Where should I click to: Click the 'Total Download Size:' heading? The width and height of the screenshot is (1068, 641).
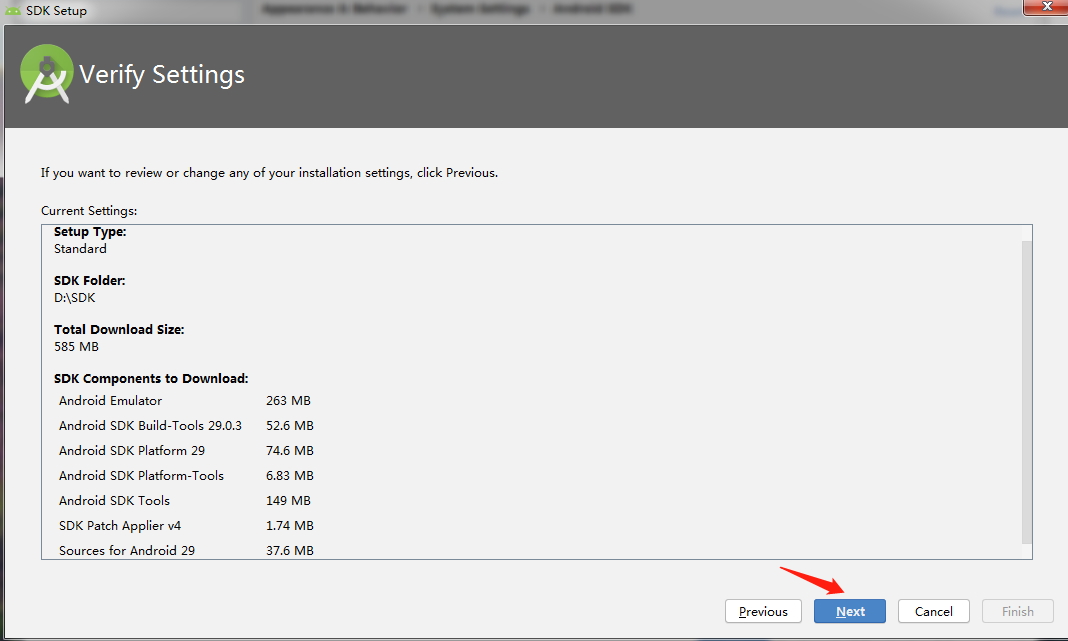pyautogui.click(x=119, y=330)
